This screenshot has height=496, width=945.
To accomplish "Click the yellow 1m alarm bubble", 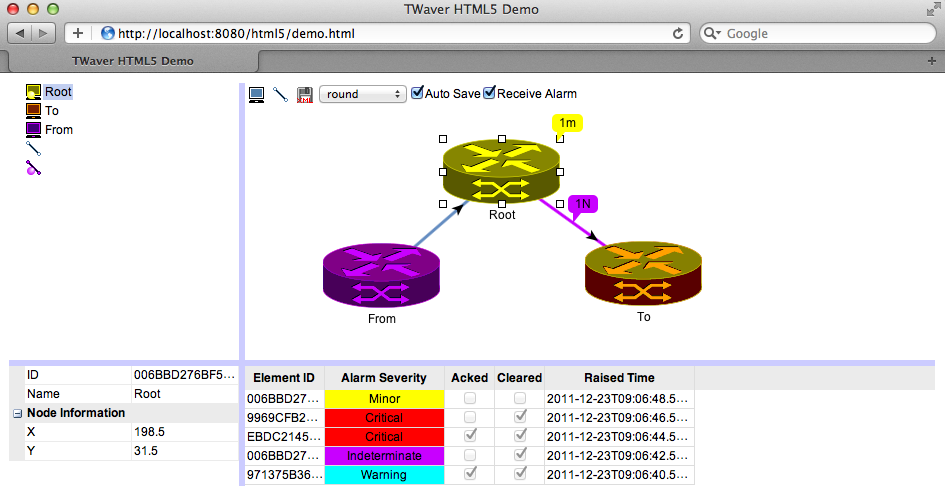I will coord(567,123).
